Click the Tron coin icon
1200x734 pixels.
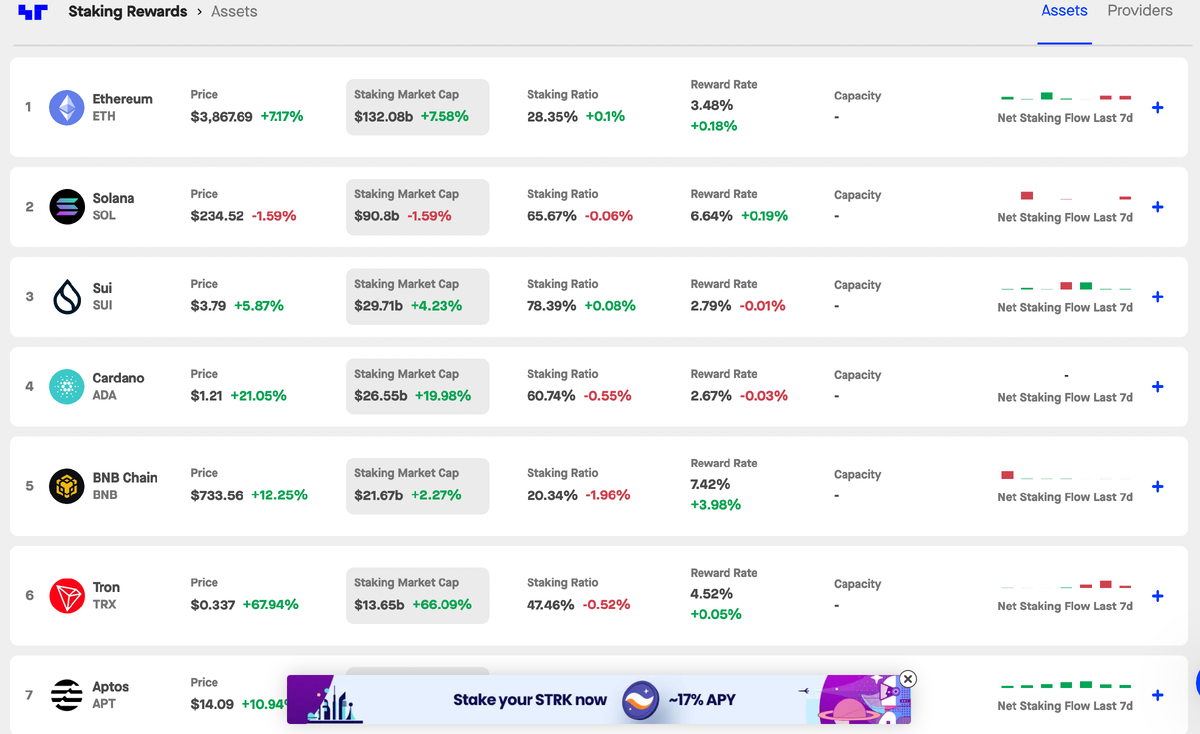click(67, 595)
